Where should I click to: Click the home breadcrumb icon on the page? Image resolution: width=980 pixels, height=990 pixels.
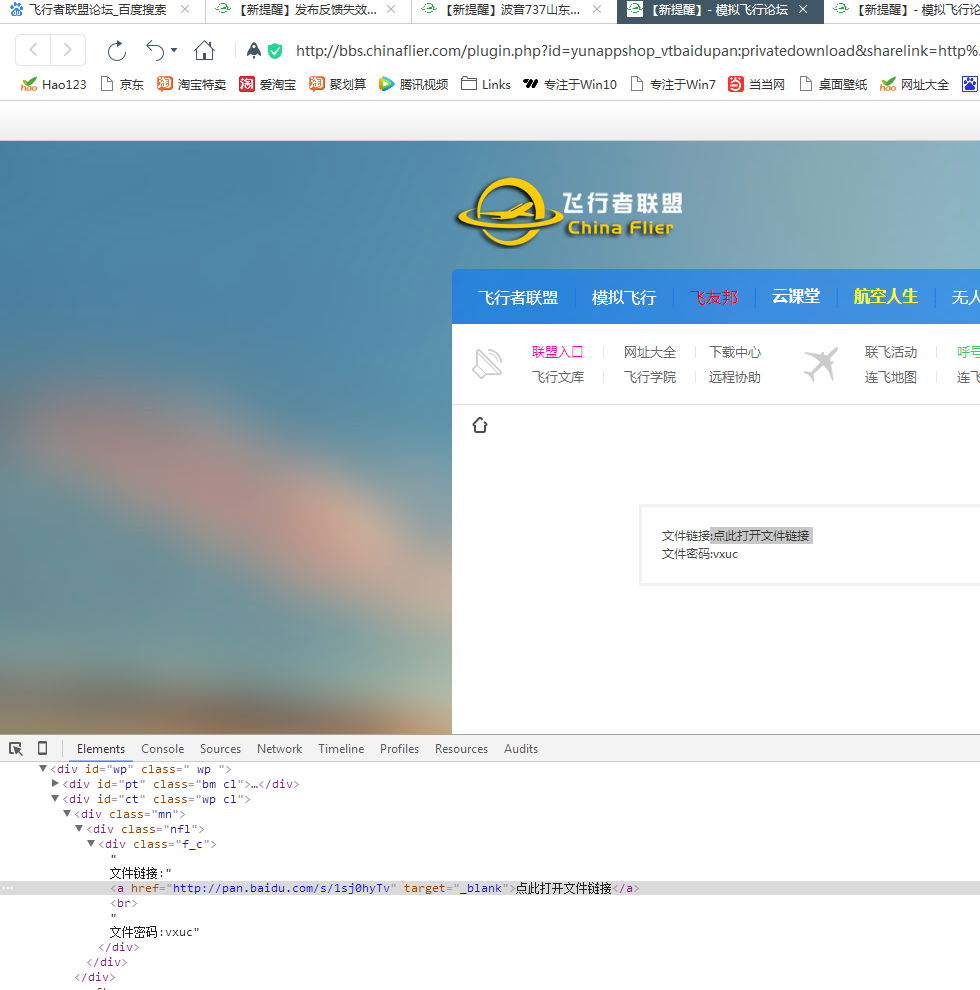479,424
